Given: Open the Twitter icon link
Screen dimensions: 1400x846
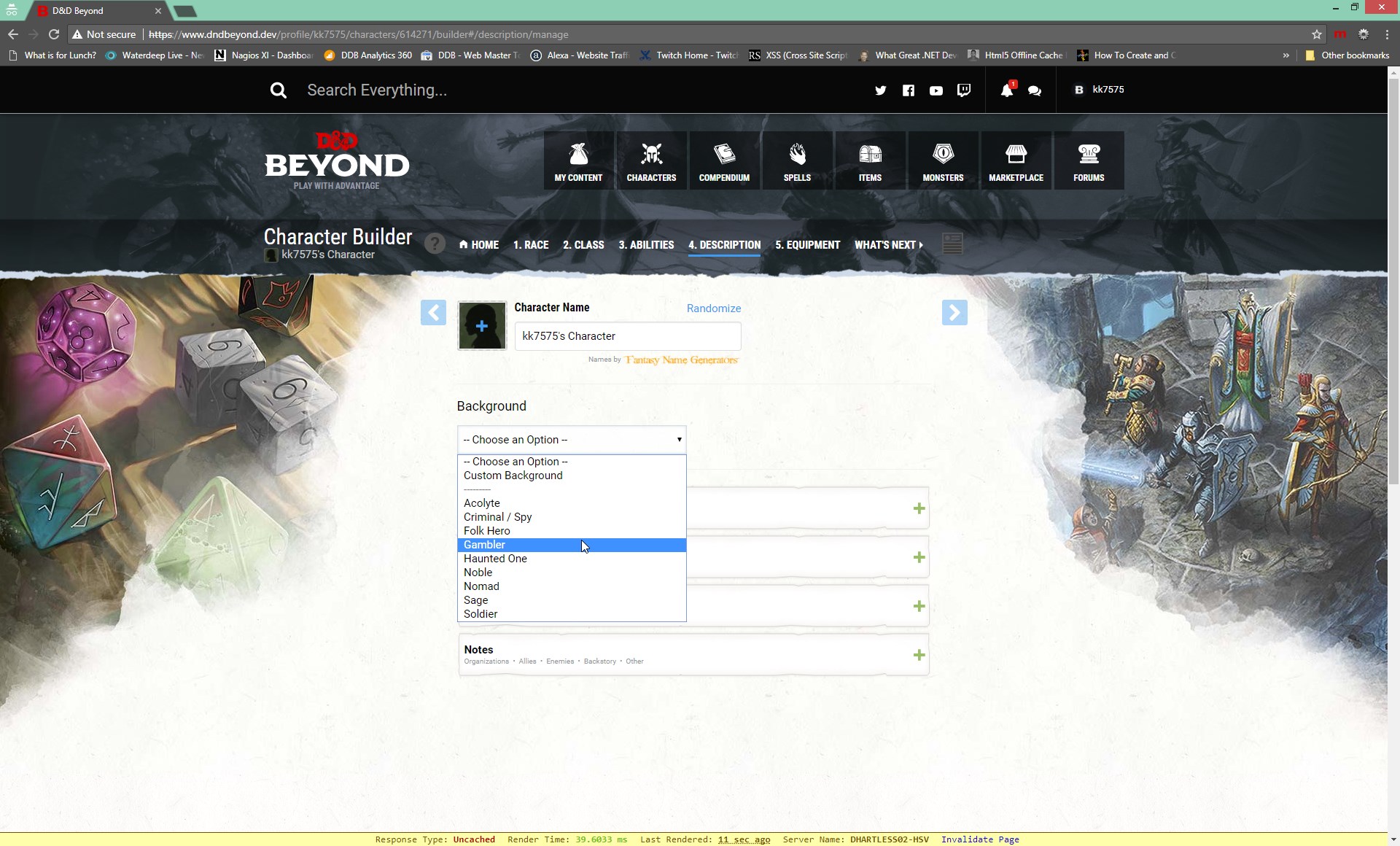Looking at the screenshot, I should pyautogui.click(x=880, y=90).
